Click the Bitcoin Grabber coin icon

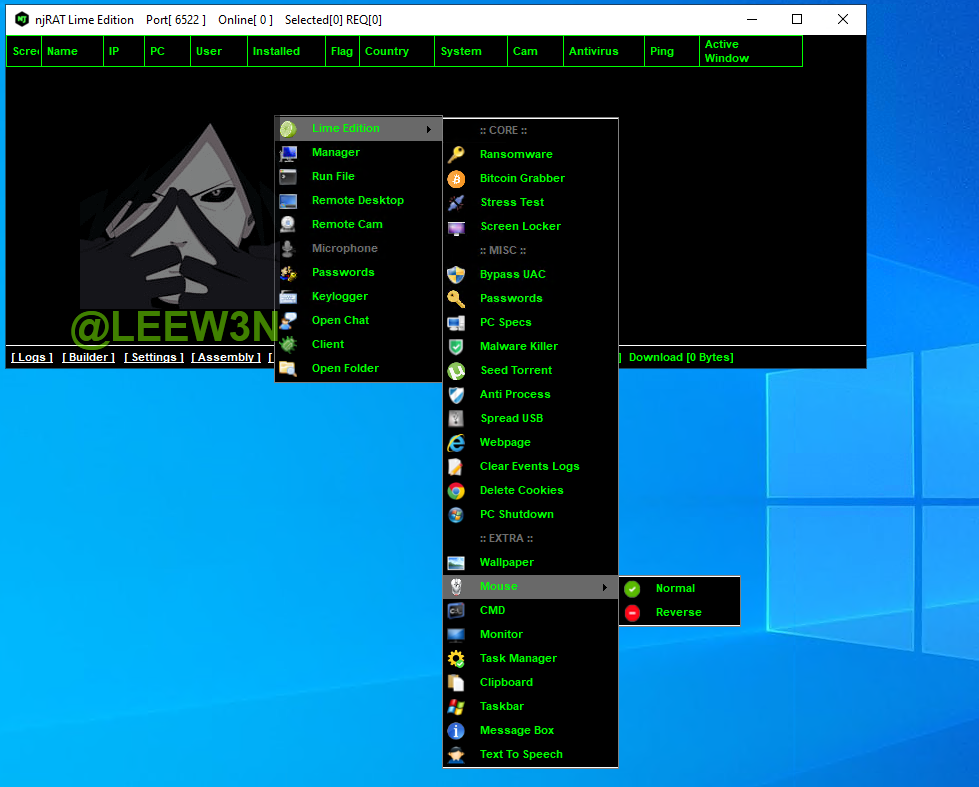(456, 178)
